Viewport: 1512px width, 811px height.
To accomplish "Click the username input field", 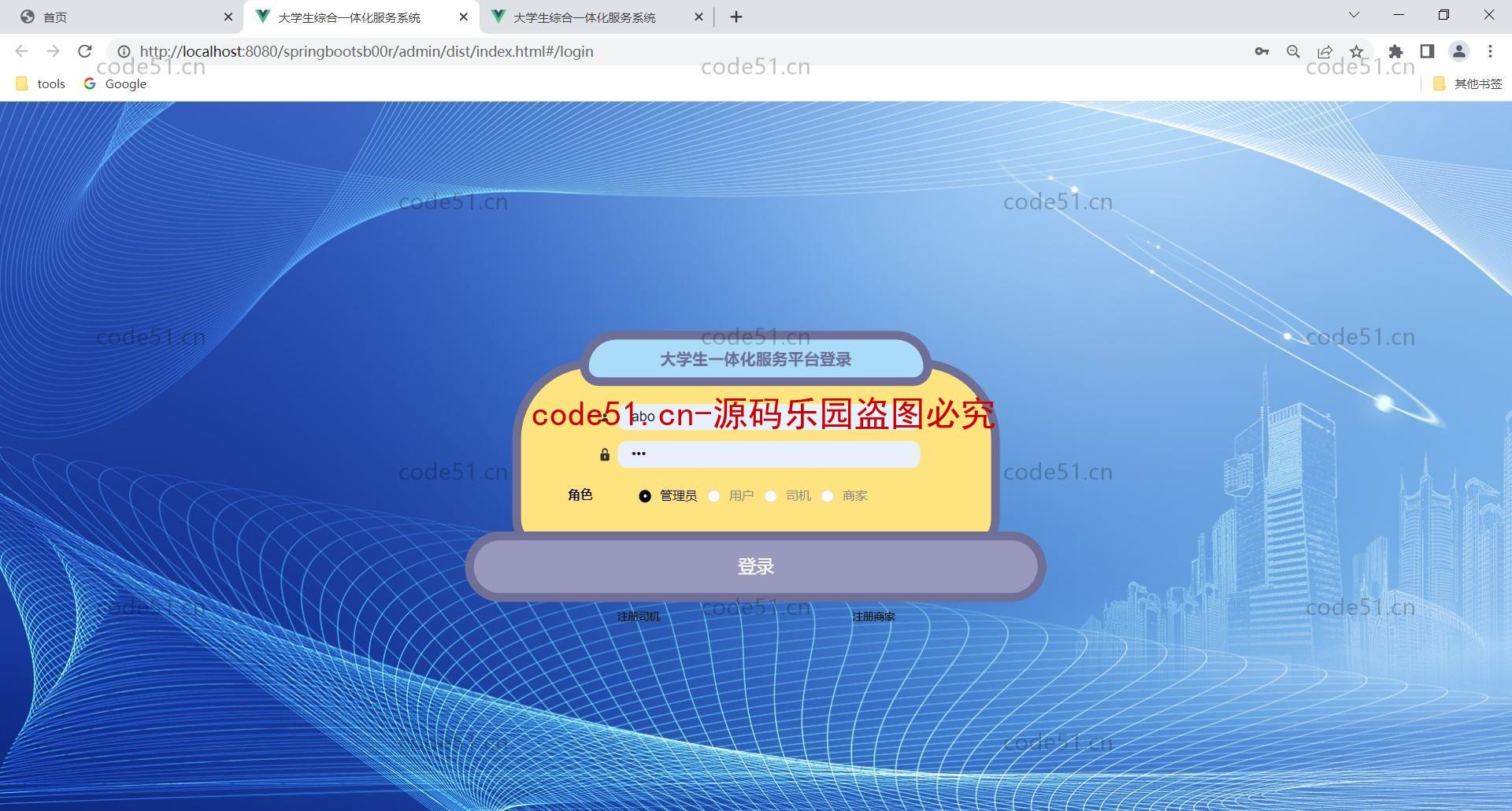I will 769,417.
